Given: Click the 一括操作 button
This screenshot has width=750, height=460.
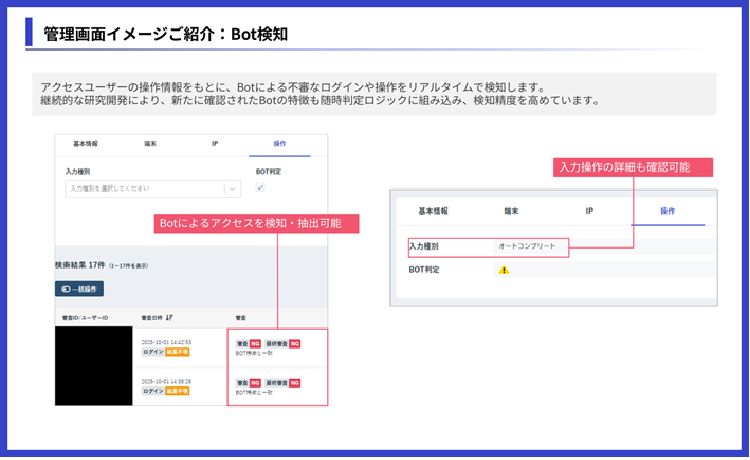Looking at the screenshot, I should pyautogui.click(x=79, y=289).
